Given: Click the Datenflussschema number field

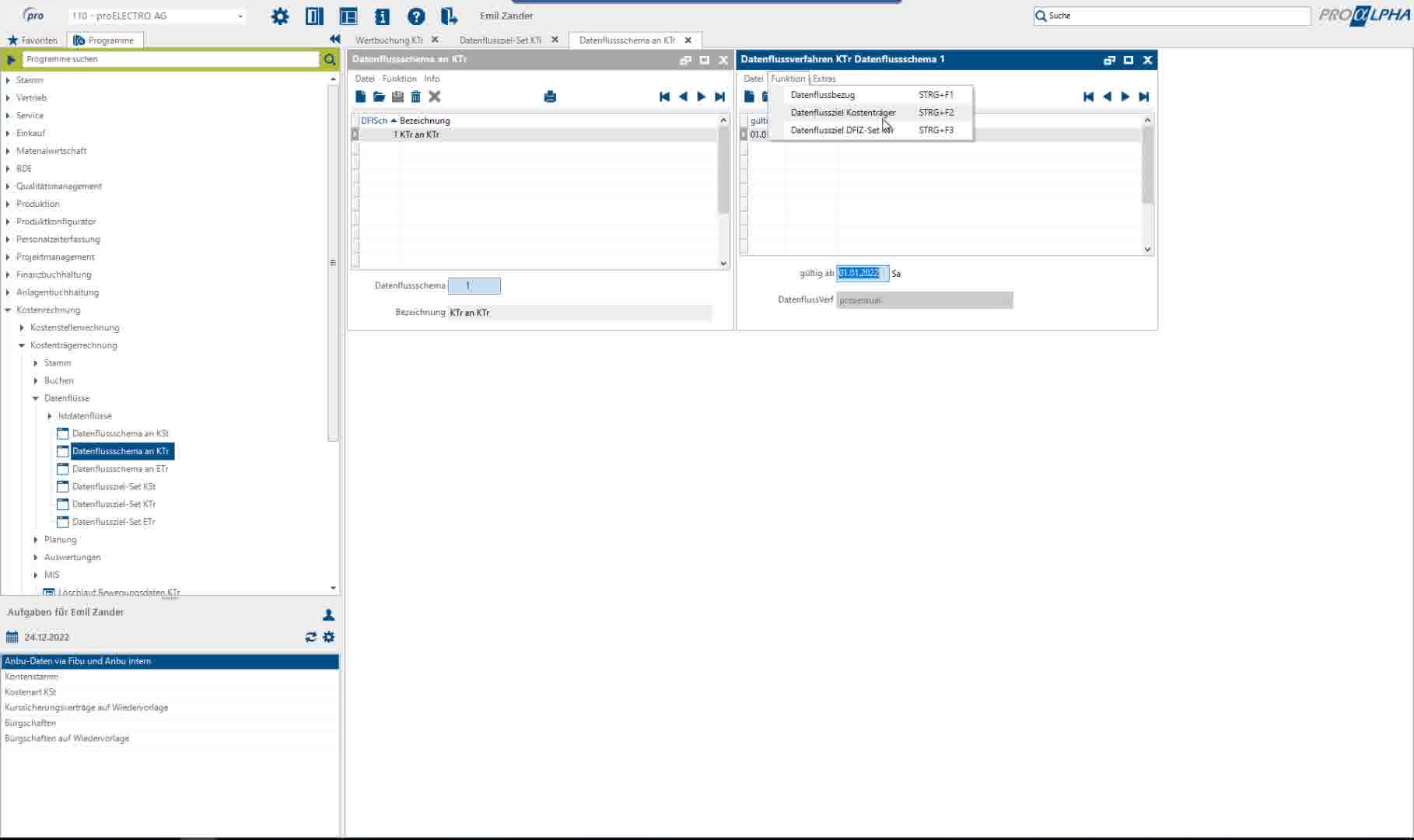Looking at the screenshot, I should tap(474, 285).
